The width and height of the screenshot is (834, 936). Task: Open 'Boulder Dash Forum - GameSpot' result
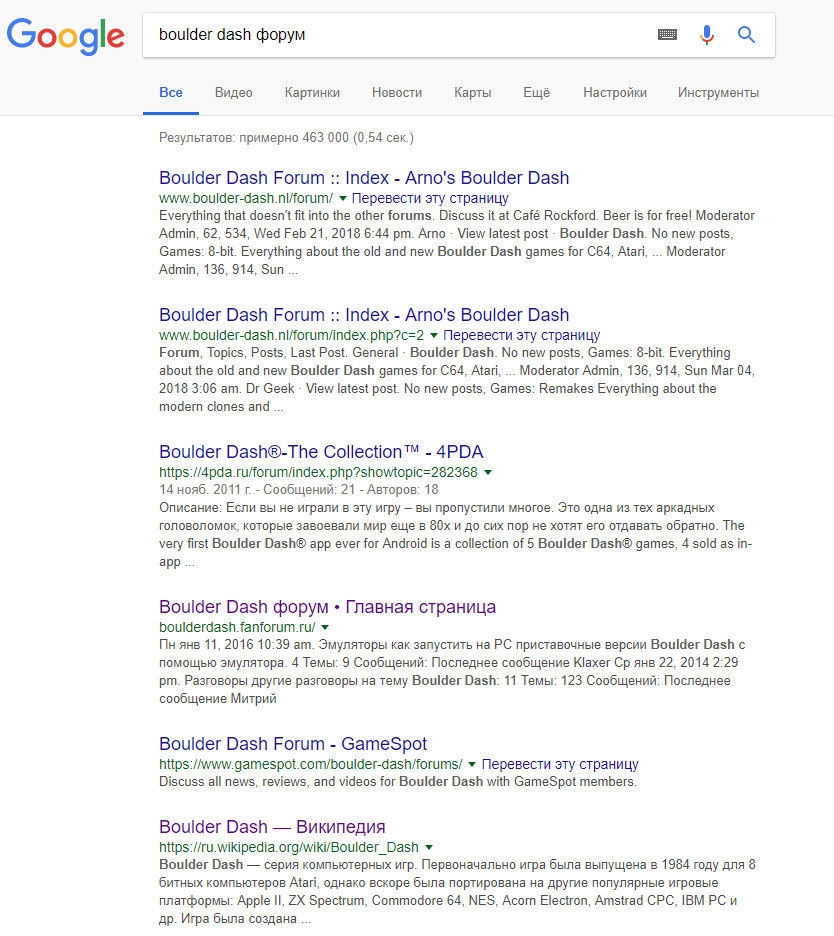(293, 744)
